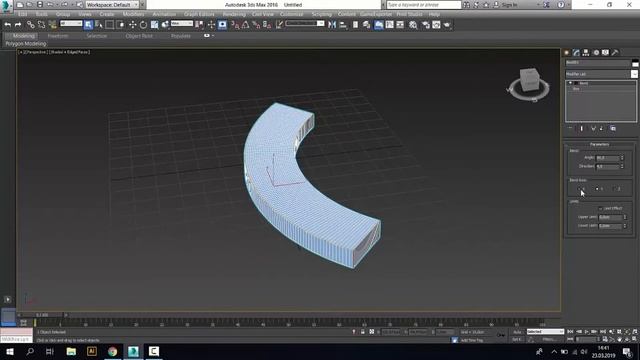Toggle Spinner Snap
The image size is (640, 360).
tap(267, 25)
